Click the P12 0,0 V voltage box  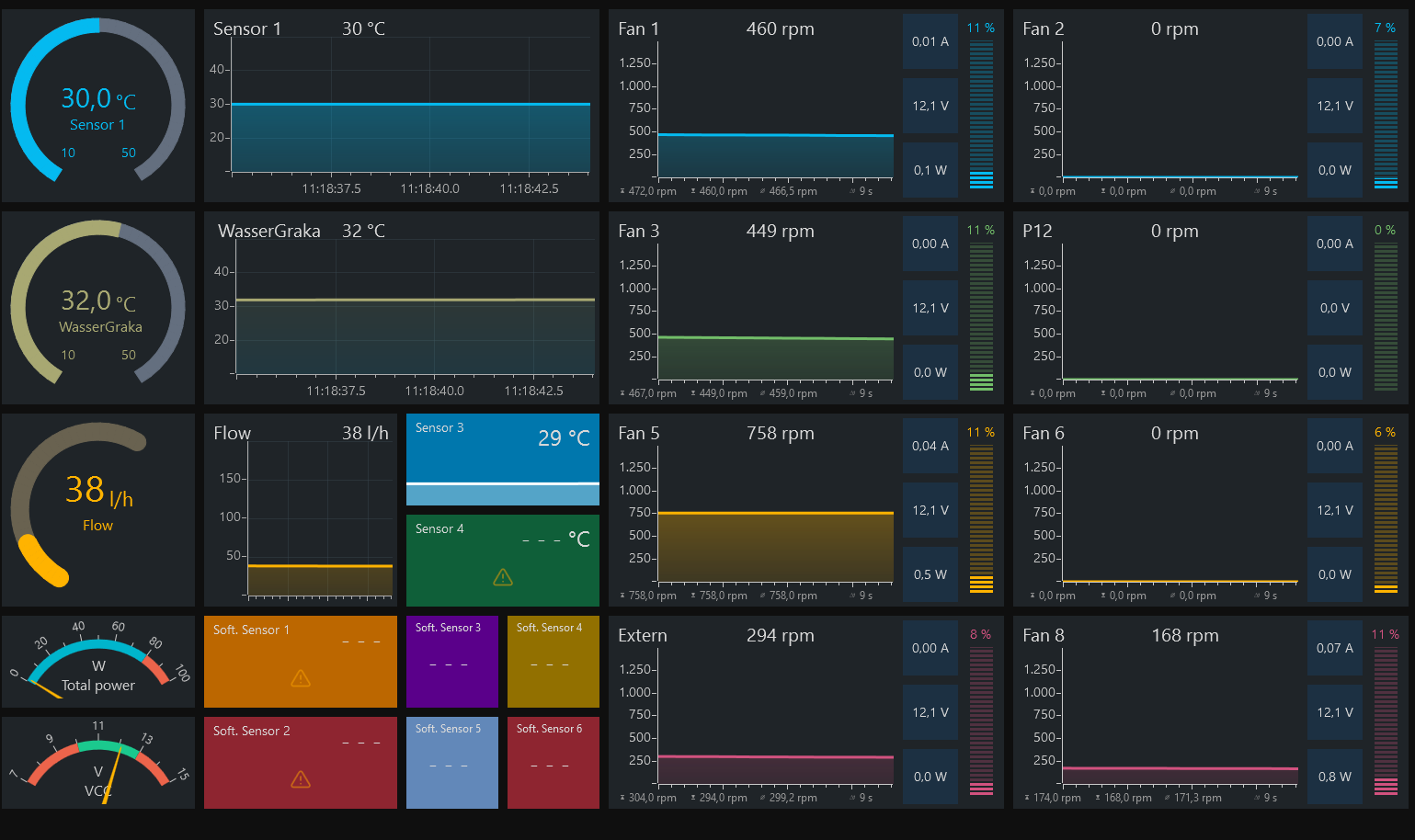tap(1335, 308)
